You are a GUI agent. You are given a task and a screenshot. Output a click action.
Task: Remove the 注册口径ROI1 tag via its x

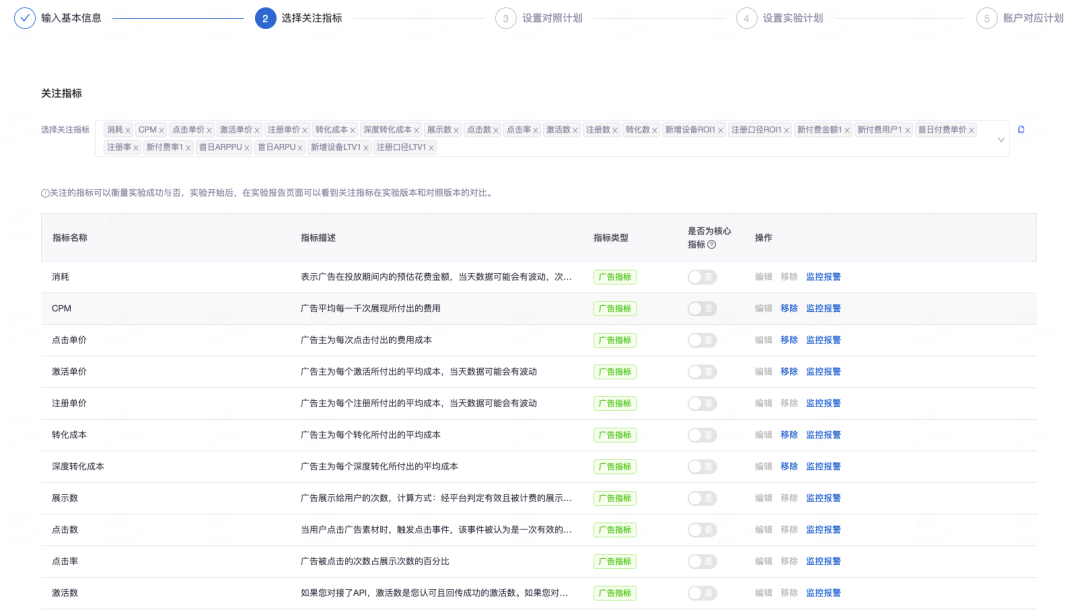coord(787,130)
